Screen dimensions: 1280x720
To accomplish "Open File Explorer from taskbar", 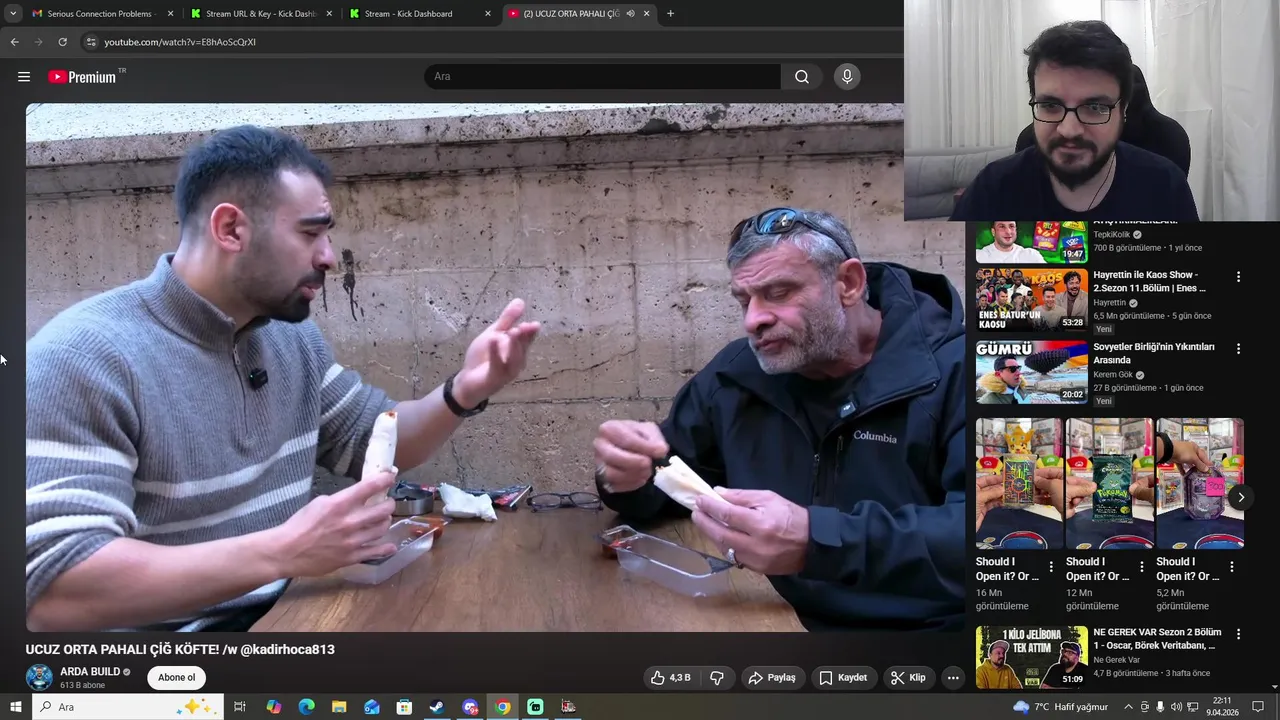I will point(339,707).
